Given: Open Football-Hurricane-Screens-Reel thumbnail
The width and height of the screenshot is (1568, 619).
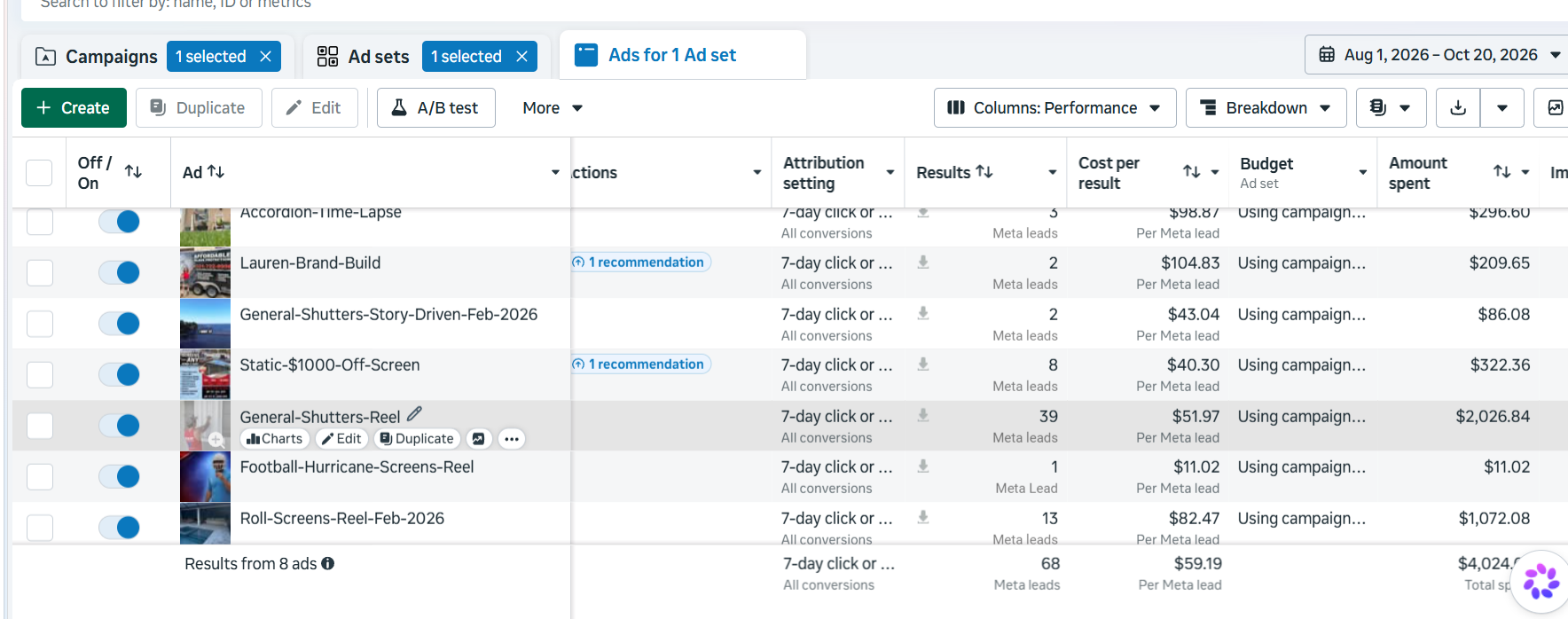Looking at the screenshot, I should coord(205,476).
